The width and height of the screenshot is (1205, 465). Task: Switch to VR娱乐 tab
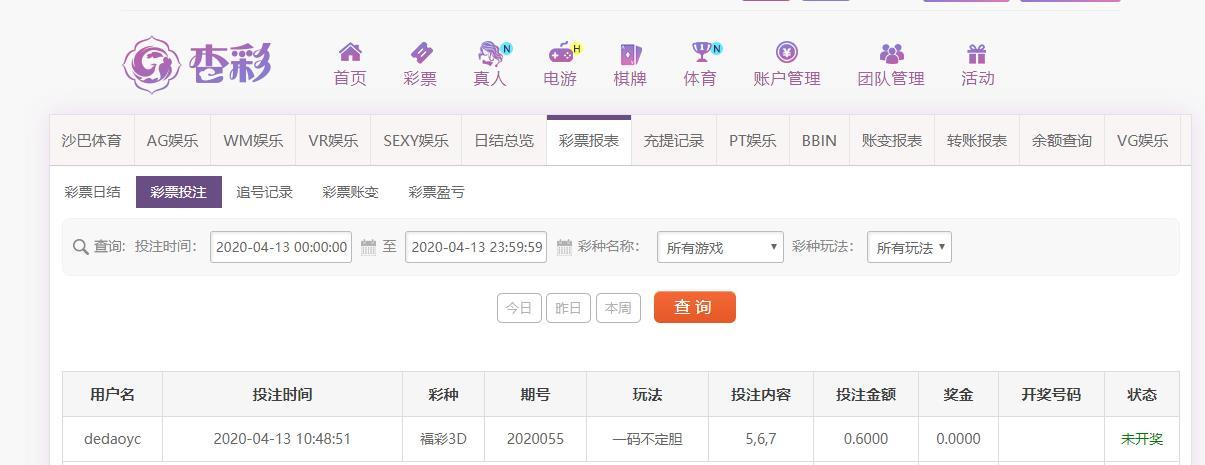333,141
